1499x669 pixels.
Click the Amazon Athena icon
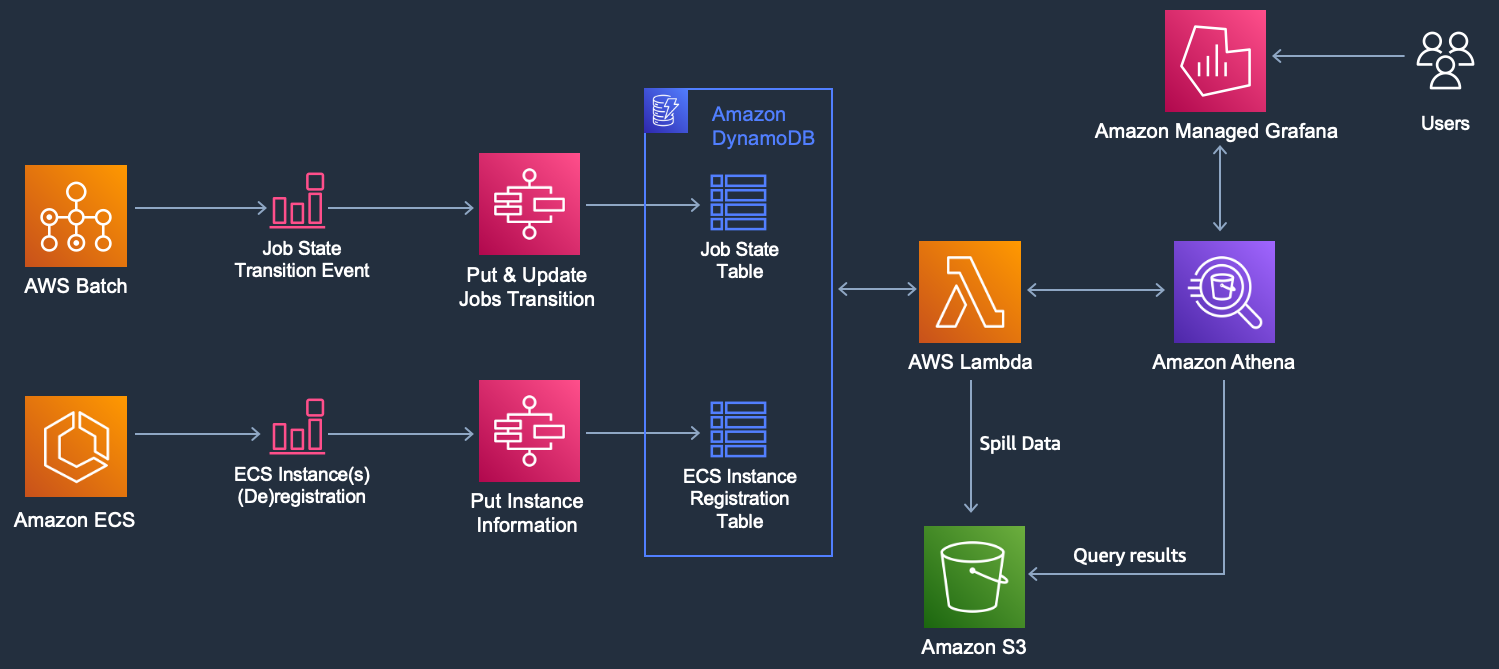(1224, 292)
